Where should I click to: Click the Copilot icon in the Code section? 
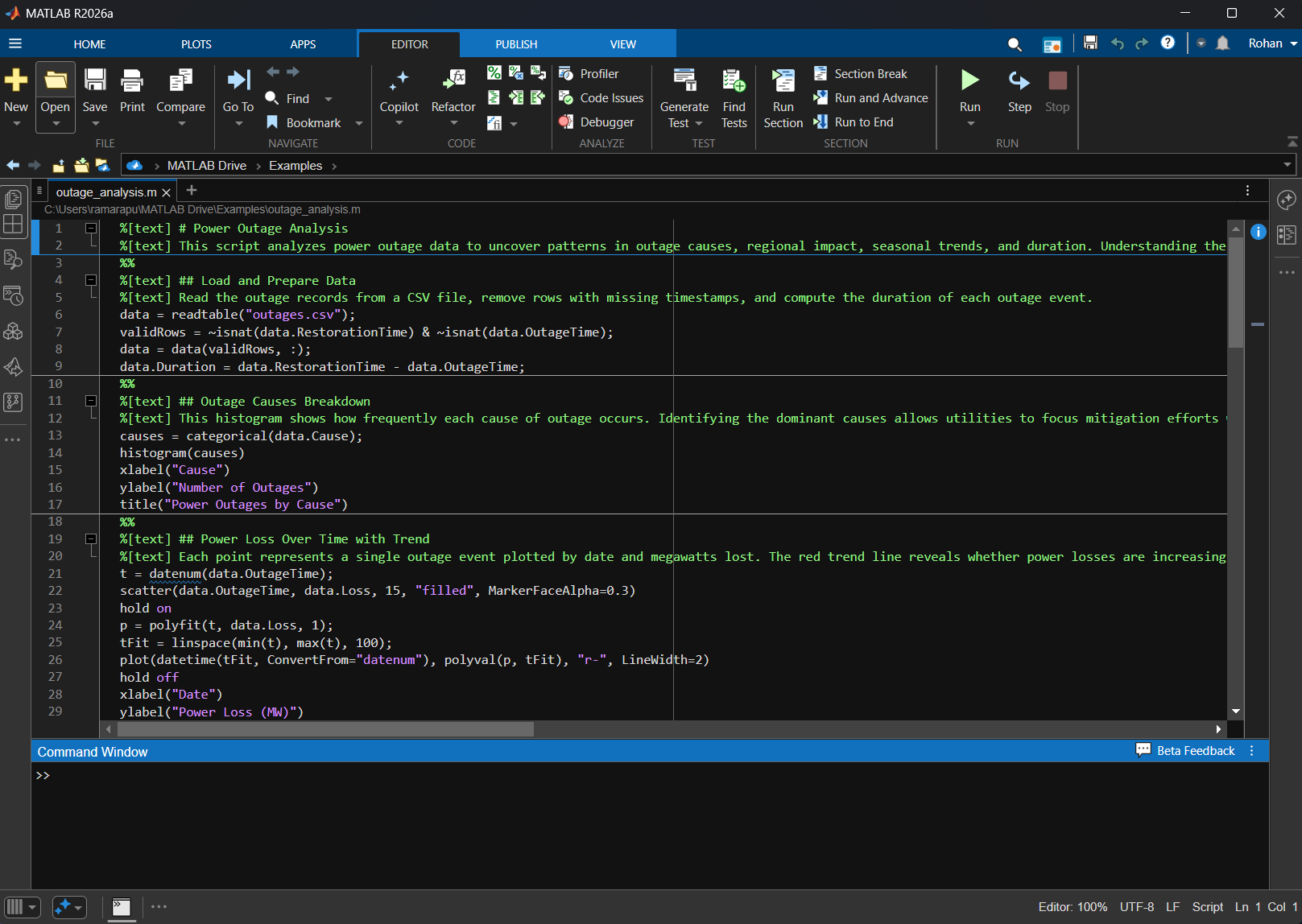click(399, 80)
